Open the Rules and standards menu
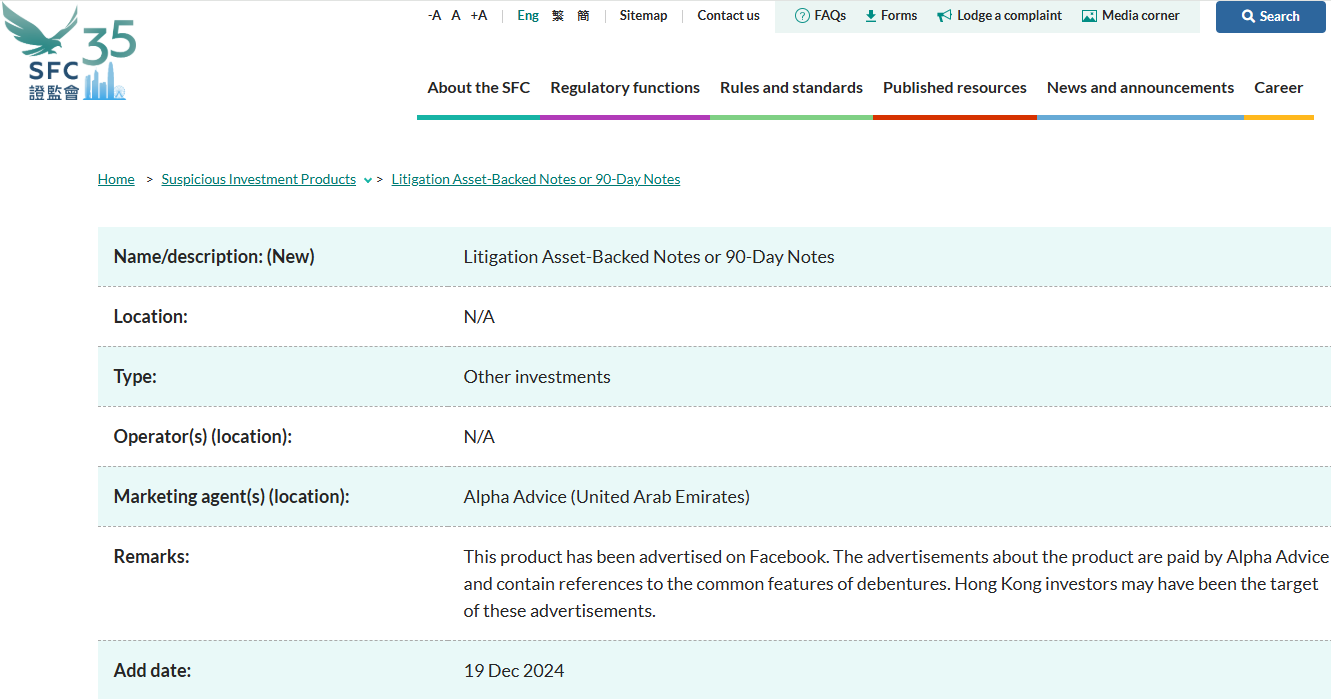1331x699 pixels. 791,88
